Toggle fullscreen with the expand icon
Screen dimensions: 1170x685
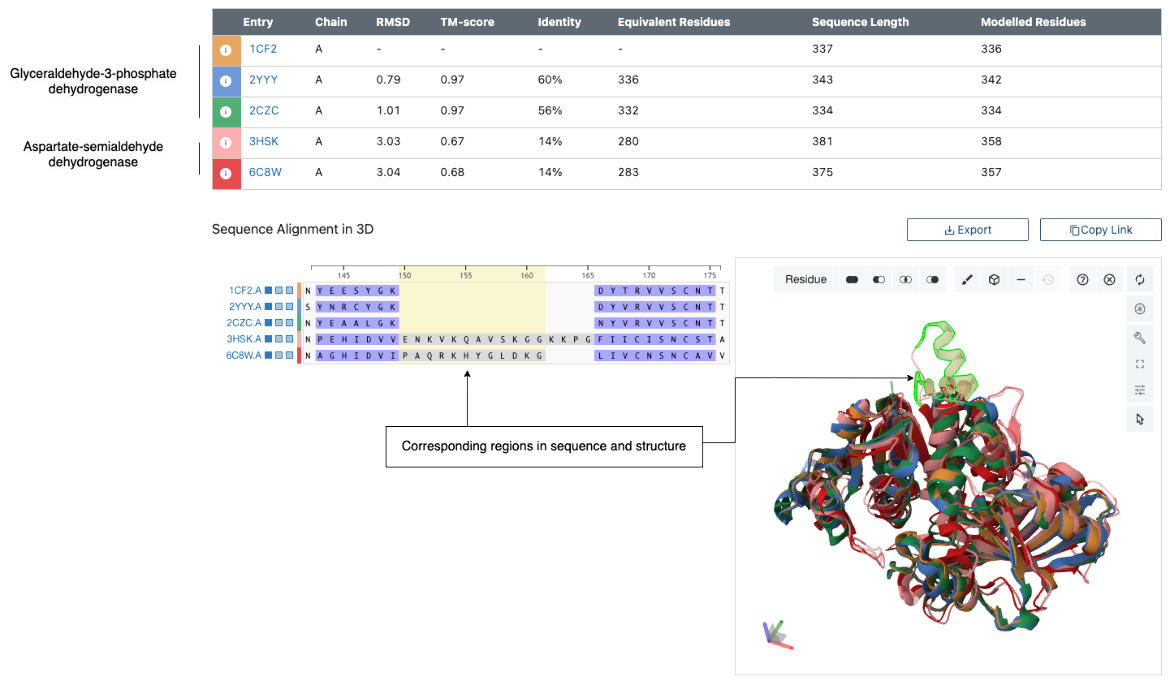(x=1140, y=363)
